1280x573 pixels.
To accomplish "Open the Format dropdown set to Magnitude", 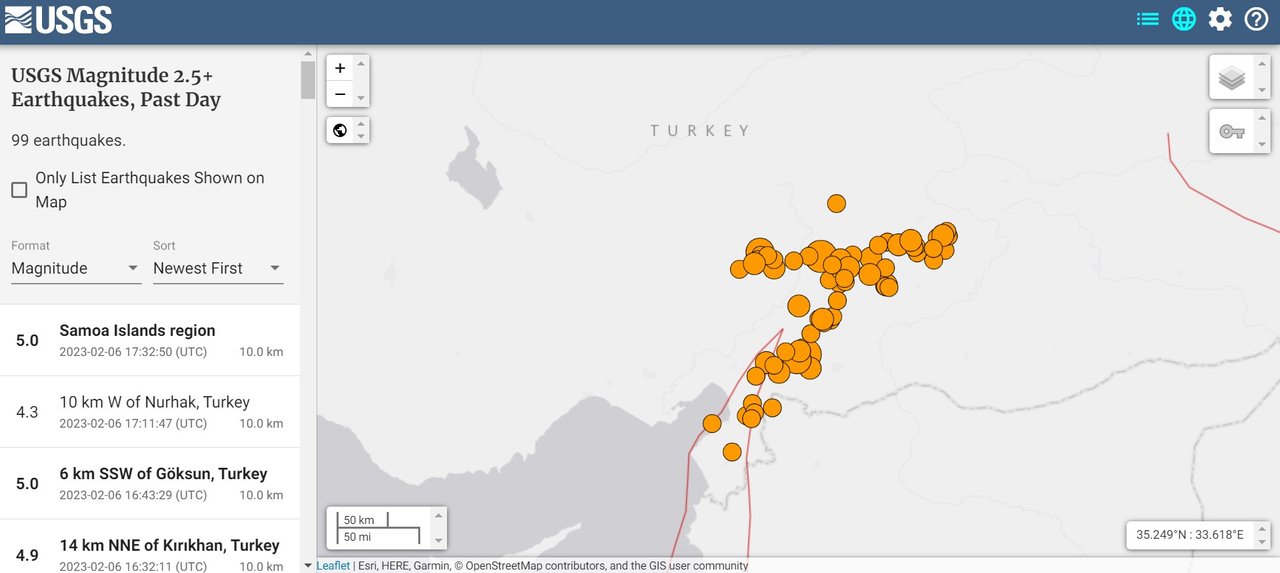I will click(76, 268).
